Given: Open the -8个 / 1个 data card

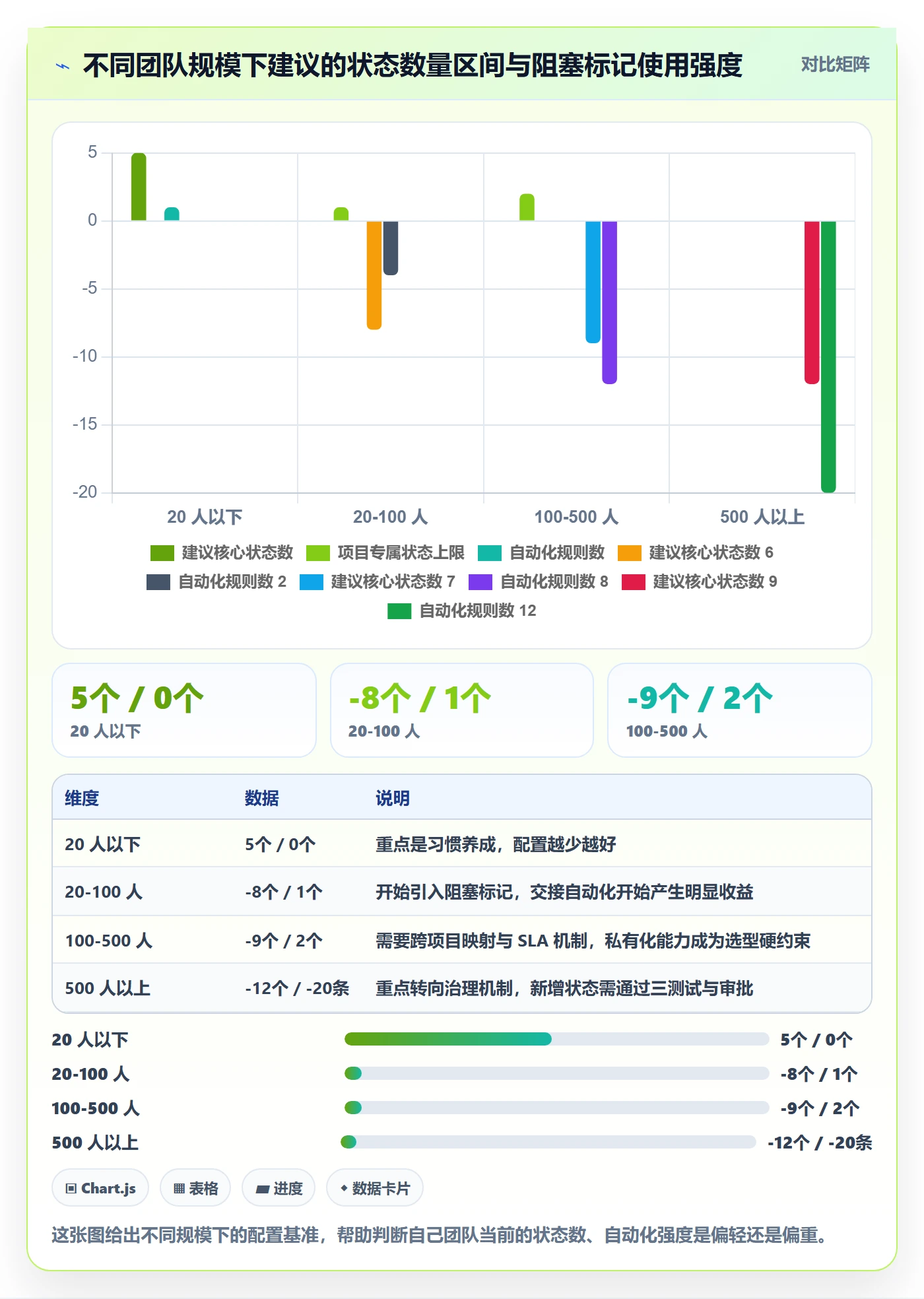Looking at the screenshot, I should (462, 710).
